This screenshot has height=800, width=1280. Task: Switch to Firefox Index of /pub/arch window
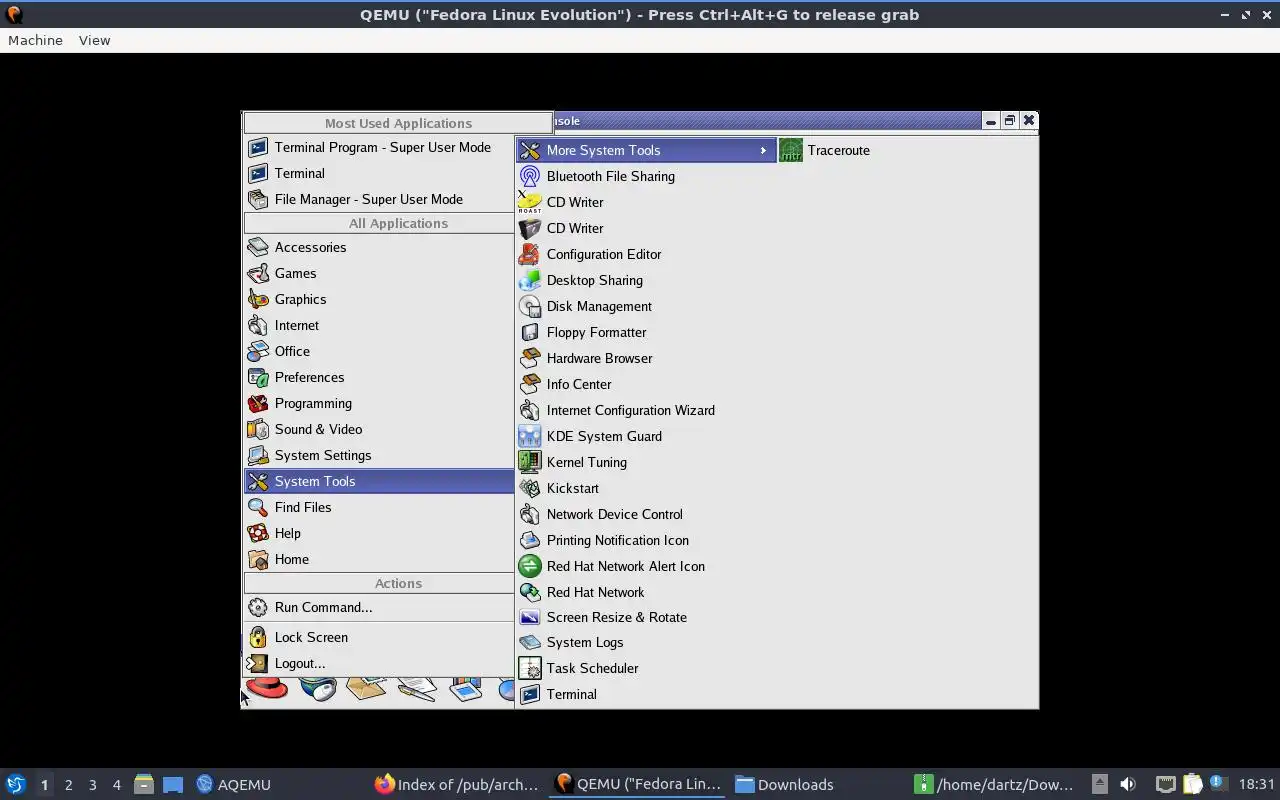point(457,784)
